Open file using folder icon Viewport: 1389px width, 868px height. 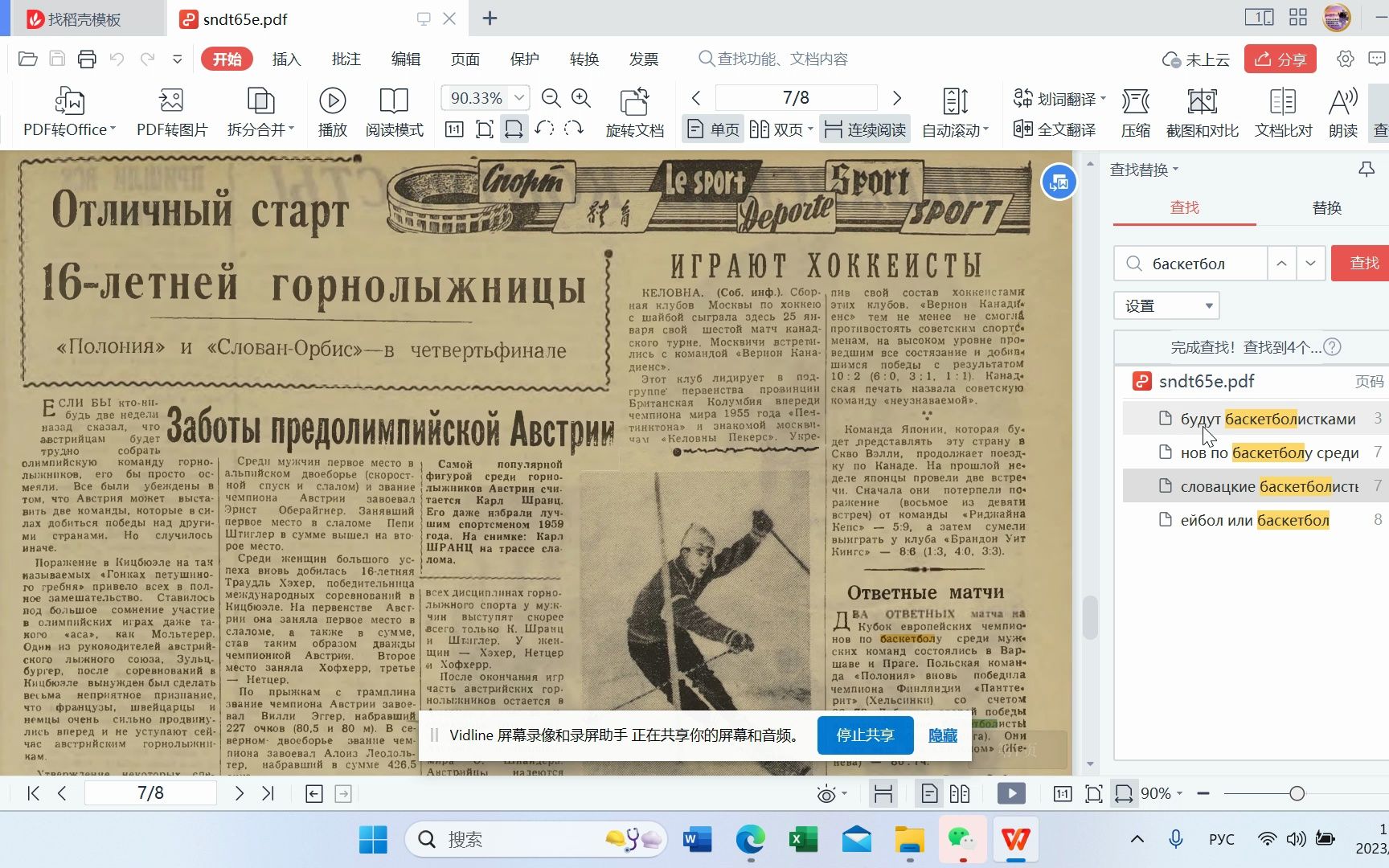click(28, 59)
